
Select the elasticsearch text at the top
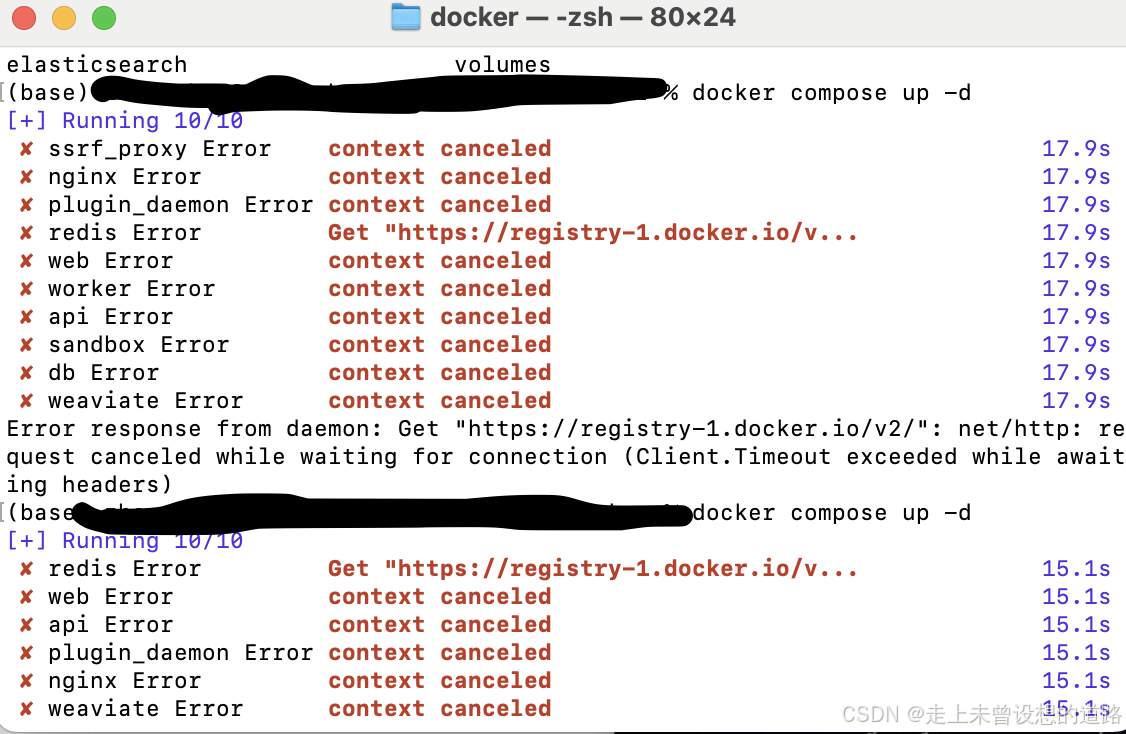tap(96, 64)
